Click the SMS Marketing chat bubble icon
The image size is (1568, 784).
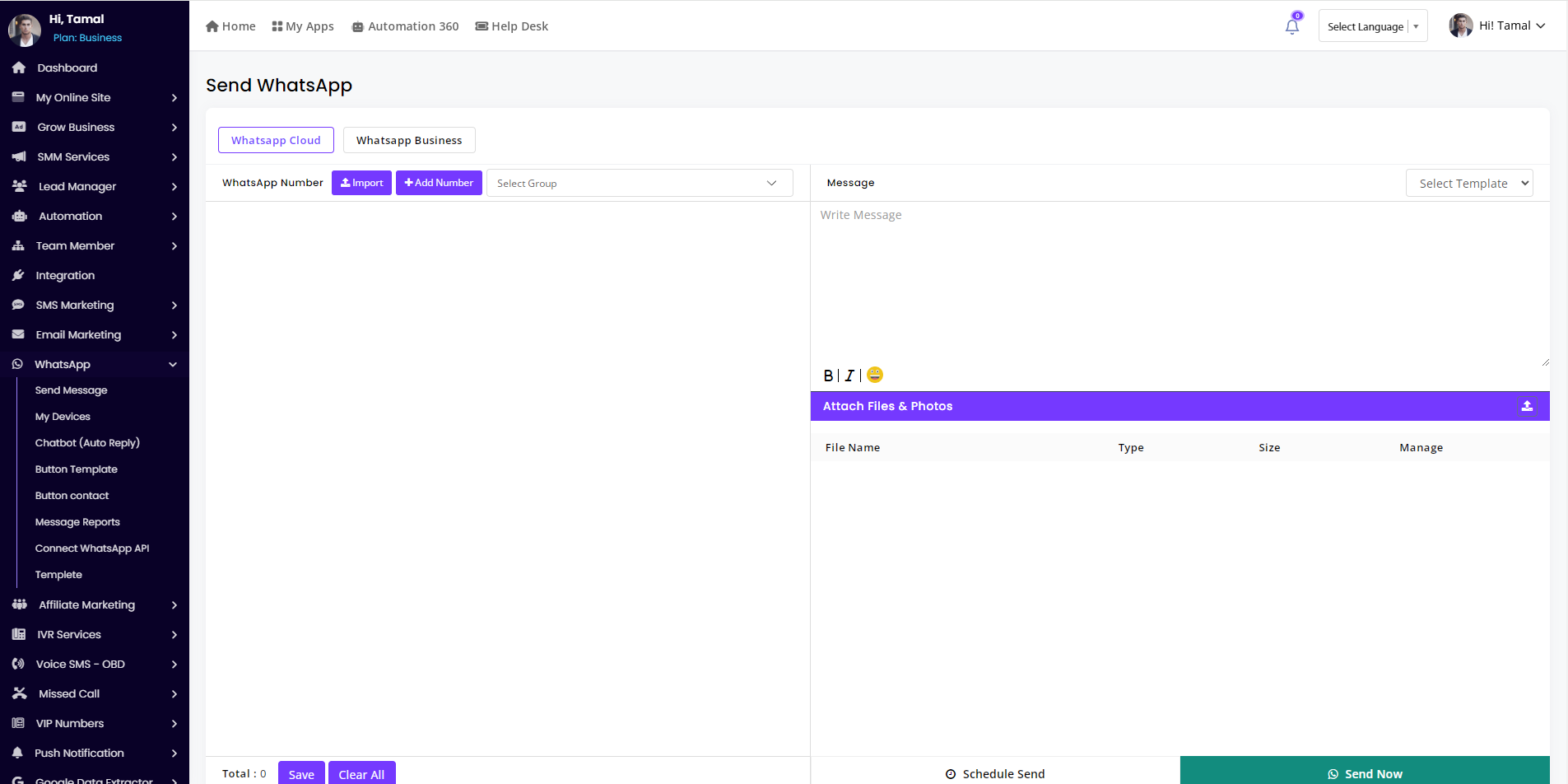18,305
